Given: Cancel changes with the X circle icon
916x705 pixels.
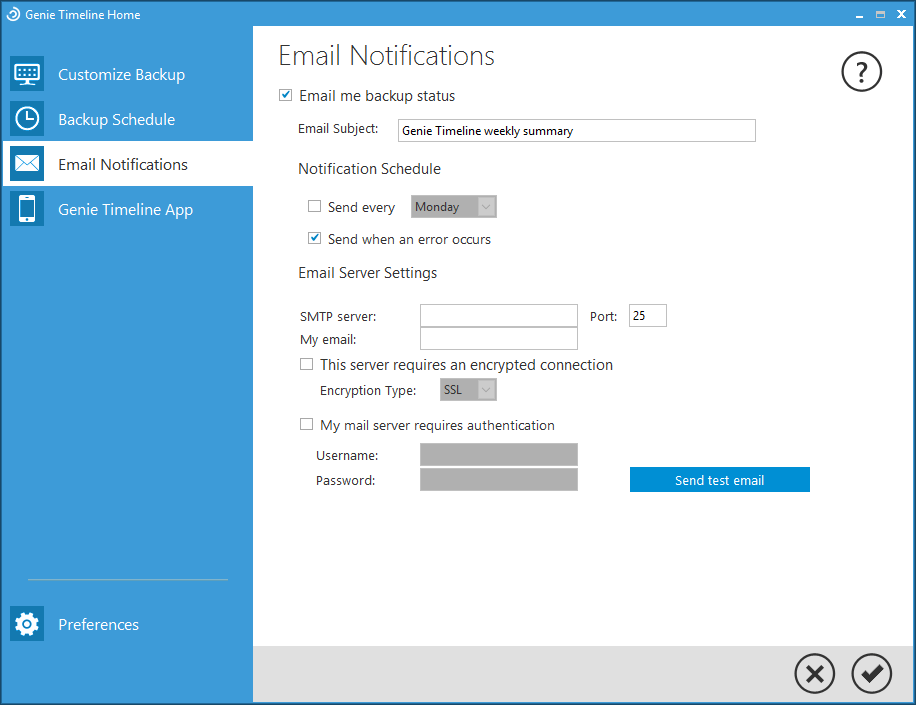Looking at the screenshot, I should pos(814,673).
